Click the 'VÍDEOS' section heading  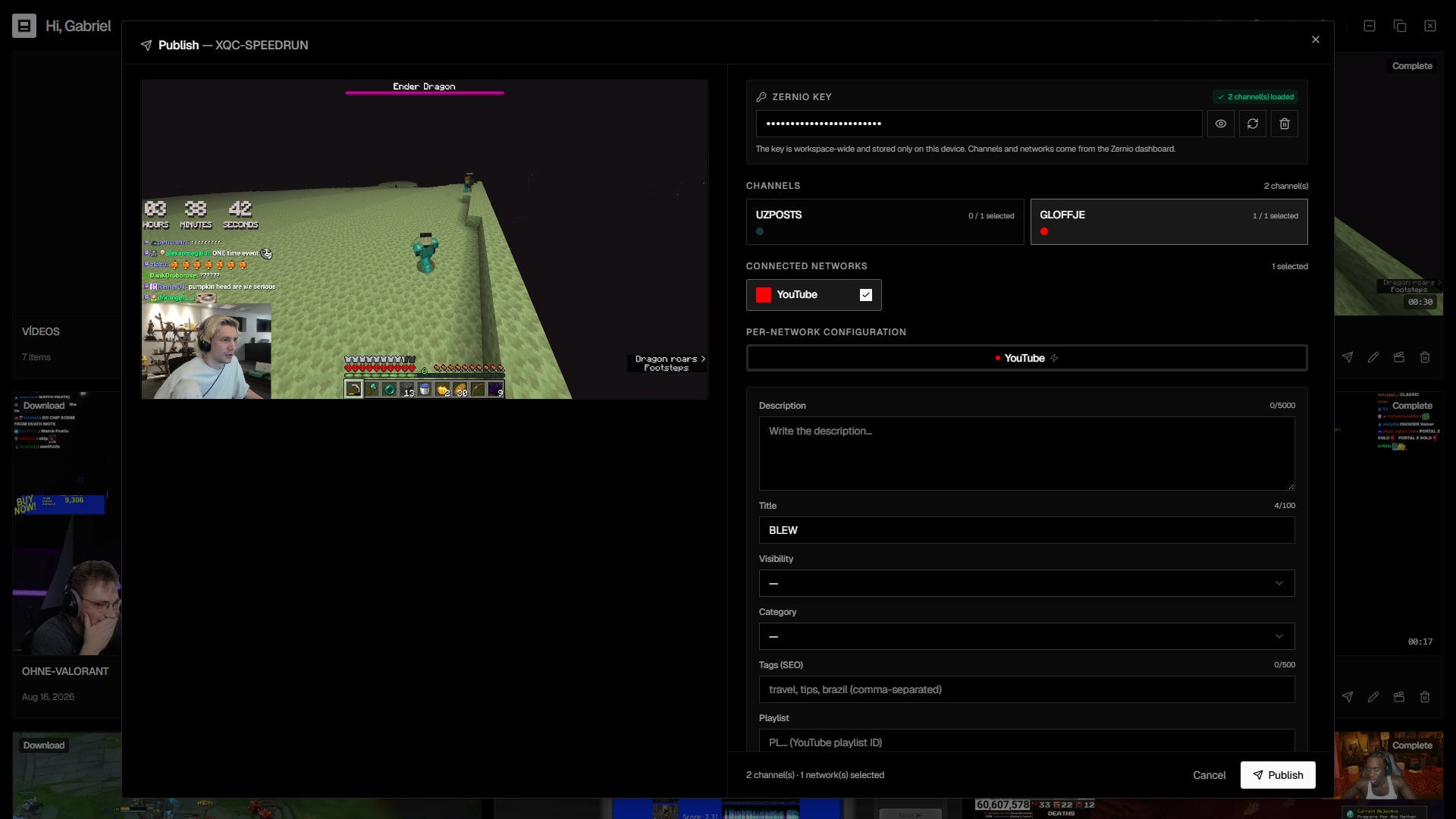41,332
